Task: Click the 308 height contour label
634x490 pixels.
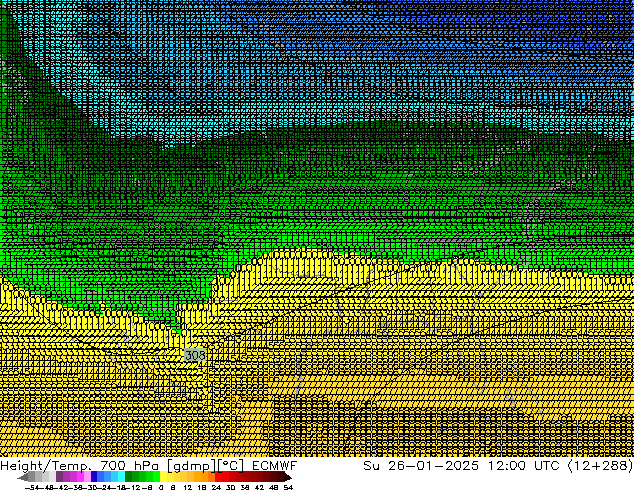Action: pos(195,355)
